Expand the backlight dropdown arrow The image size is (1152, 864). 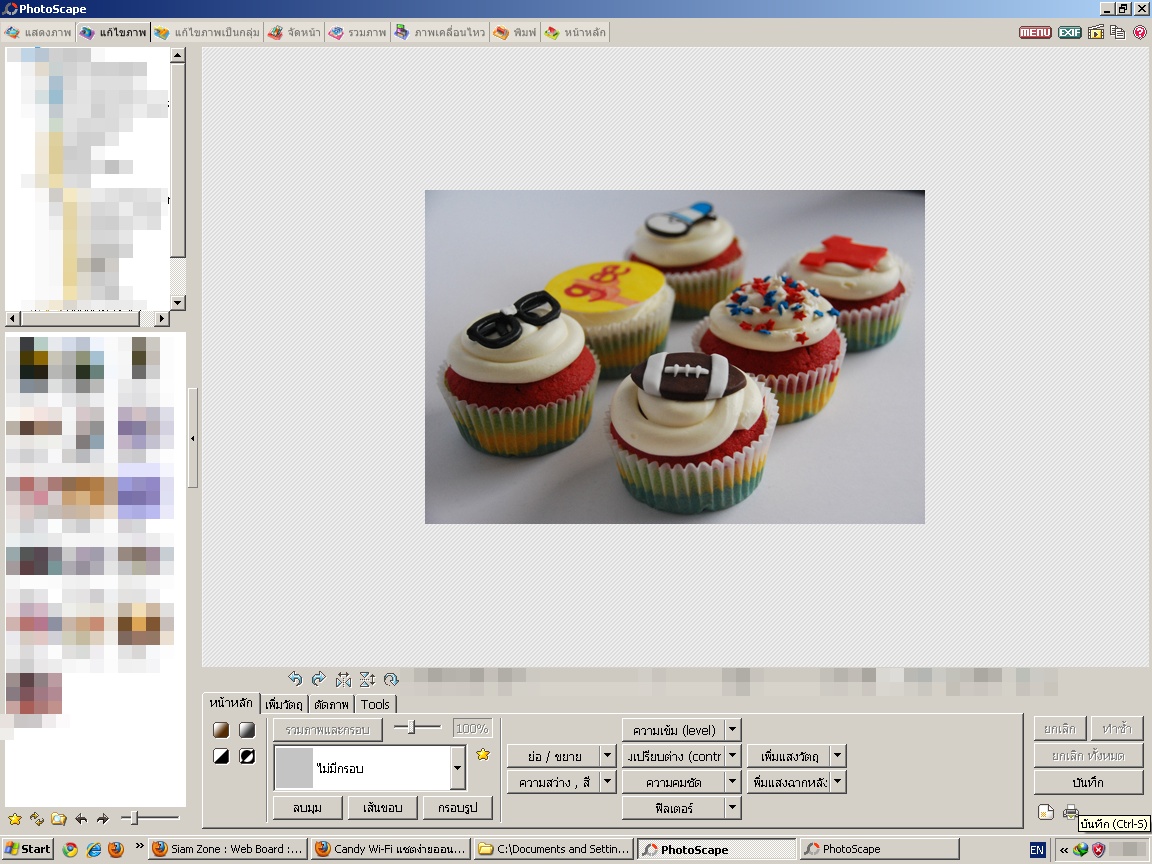point(838,782)
